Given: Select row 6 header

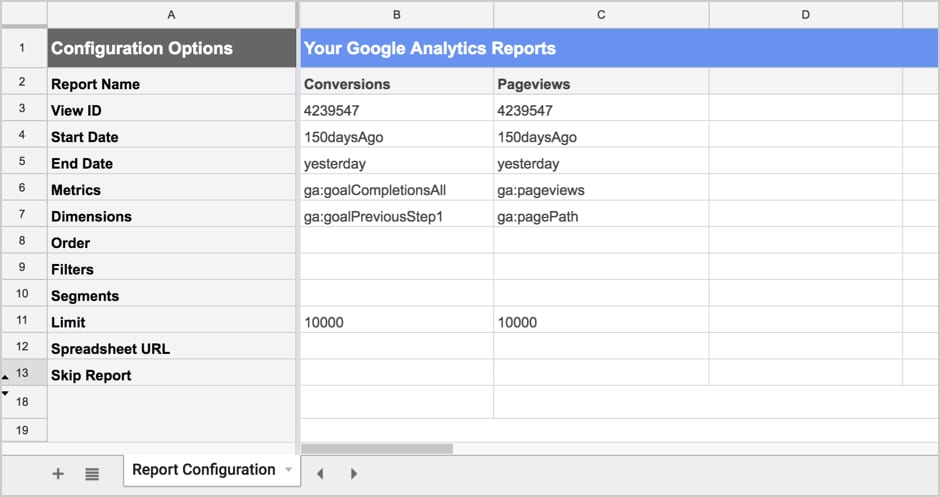Looking at the screenshot, I should pos(22,188).
